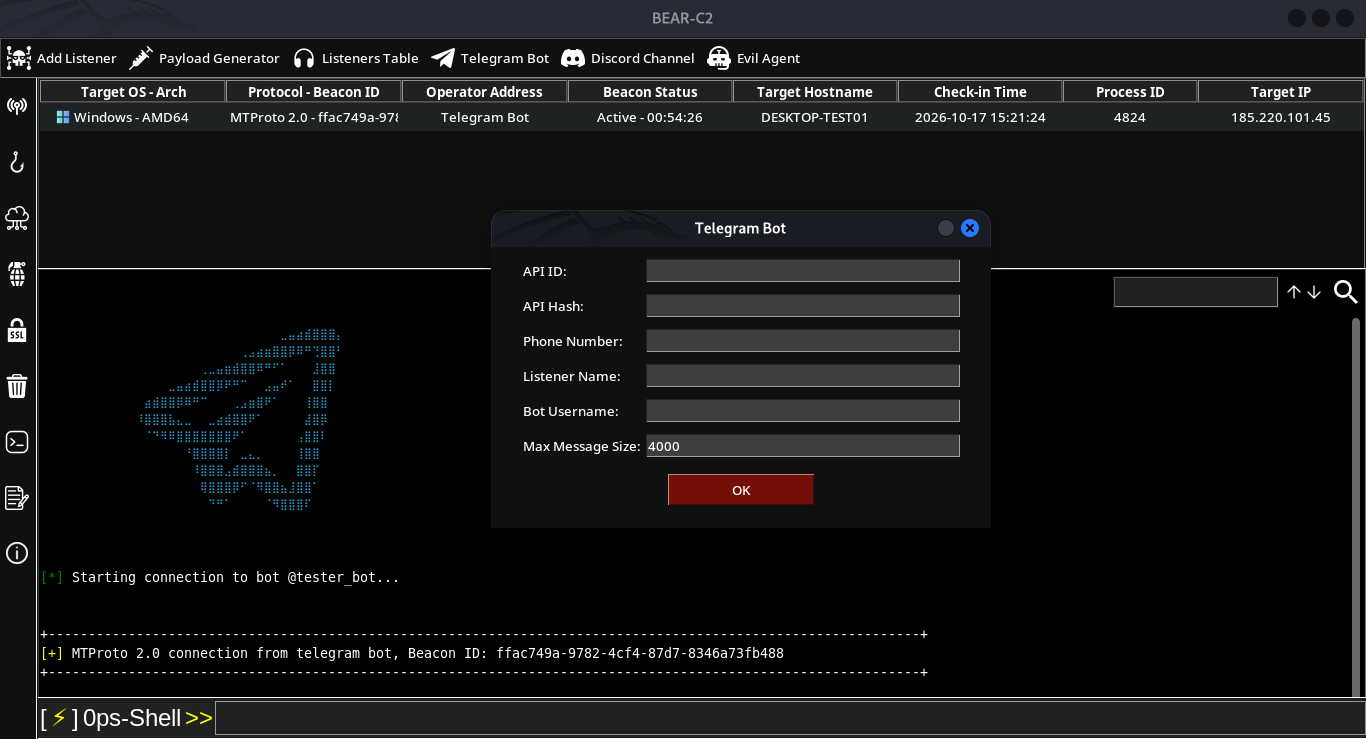Open Add Listener from toolbar
This screenshot has height=739, width=1366.
62,58
